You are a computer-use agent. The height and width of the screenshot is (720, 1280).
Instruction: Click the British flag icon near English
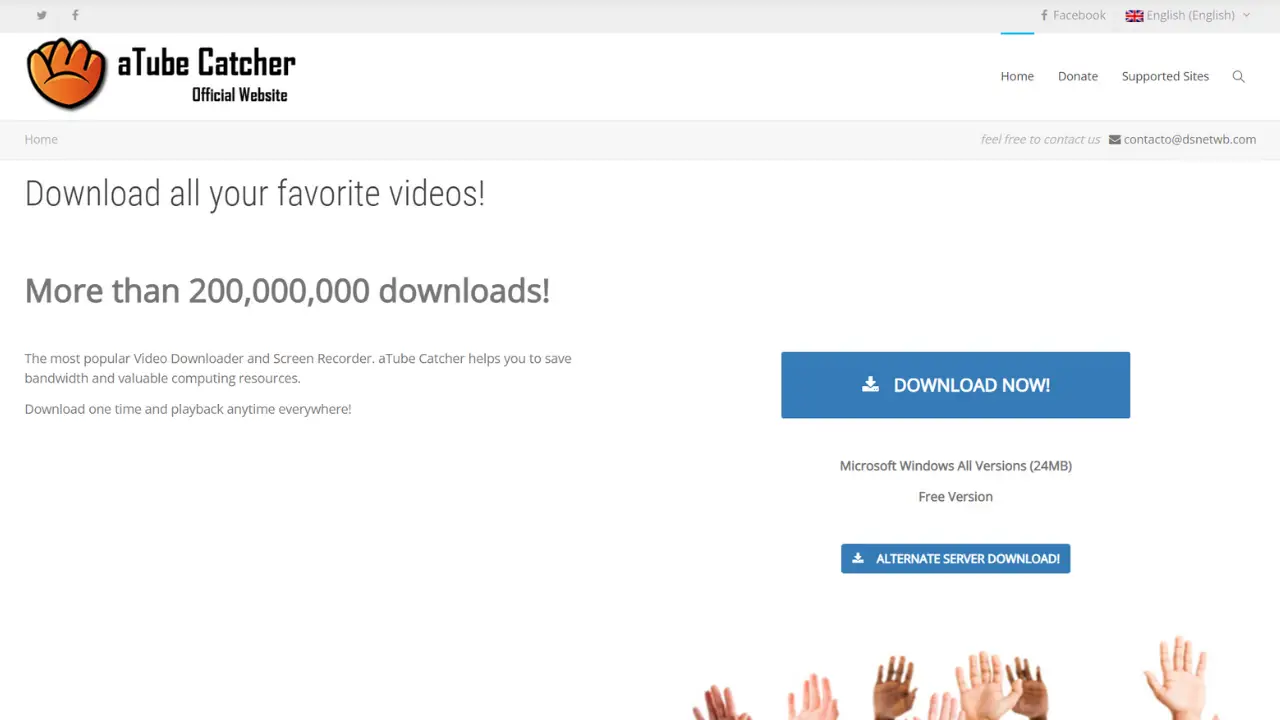click(1134, 15)
